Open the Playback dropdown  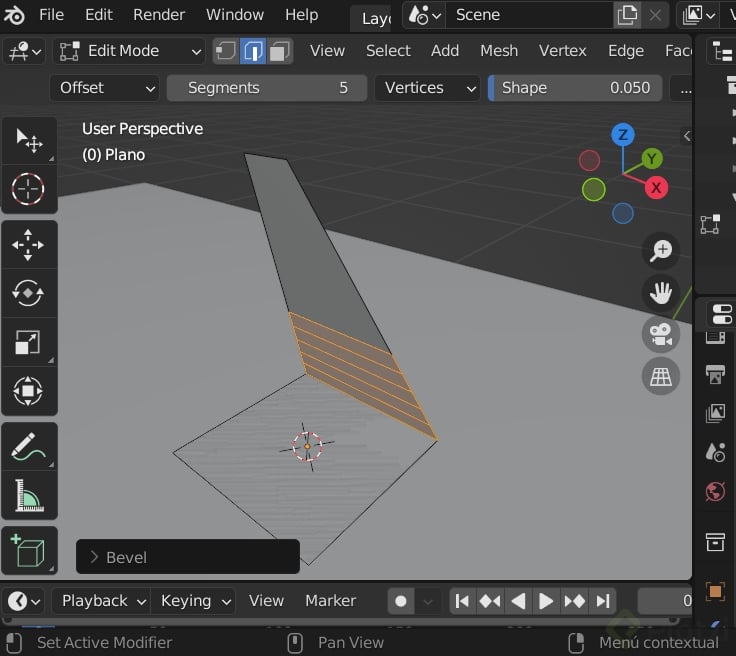tap(104, 601)
